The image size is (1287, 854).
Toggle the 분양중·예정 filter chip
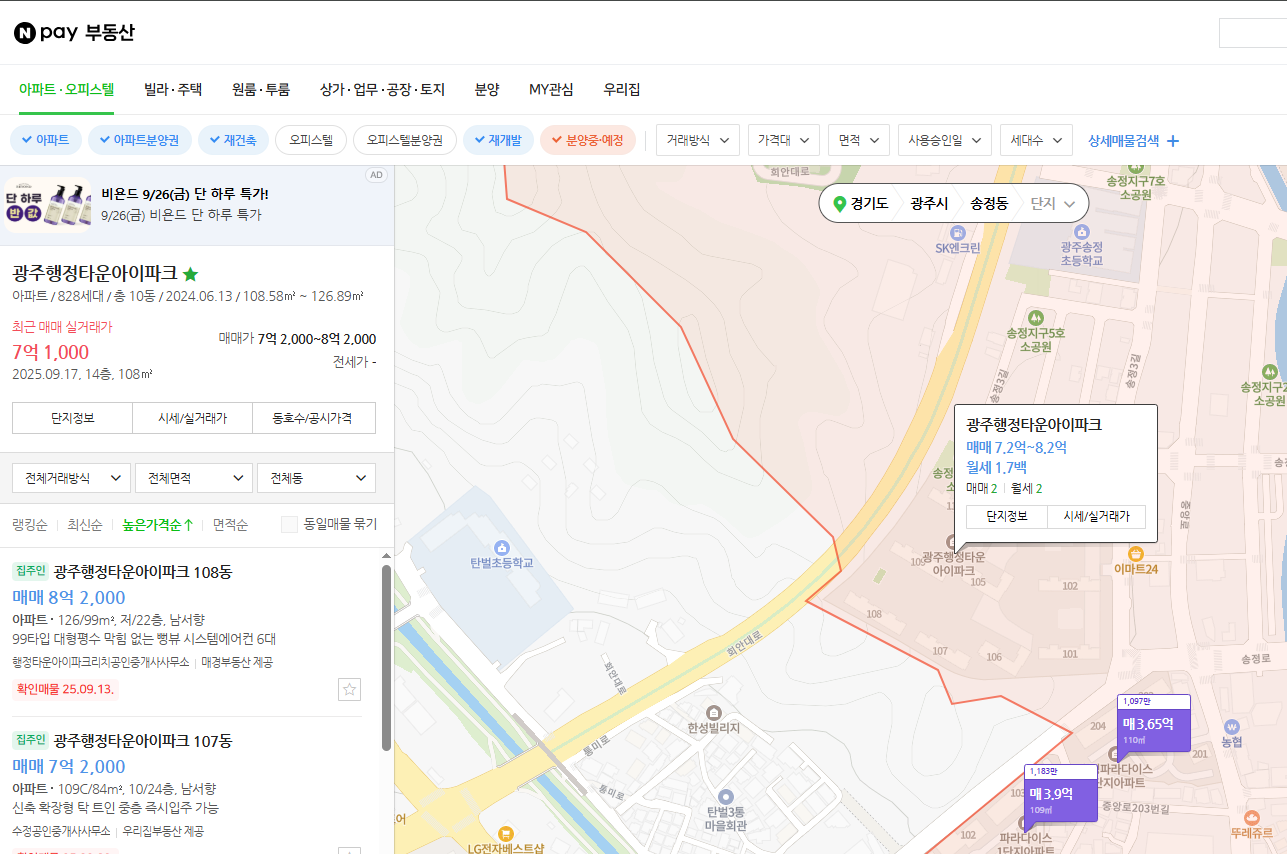click(588, 140)
